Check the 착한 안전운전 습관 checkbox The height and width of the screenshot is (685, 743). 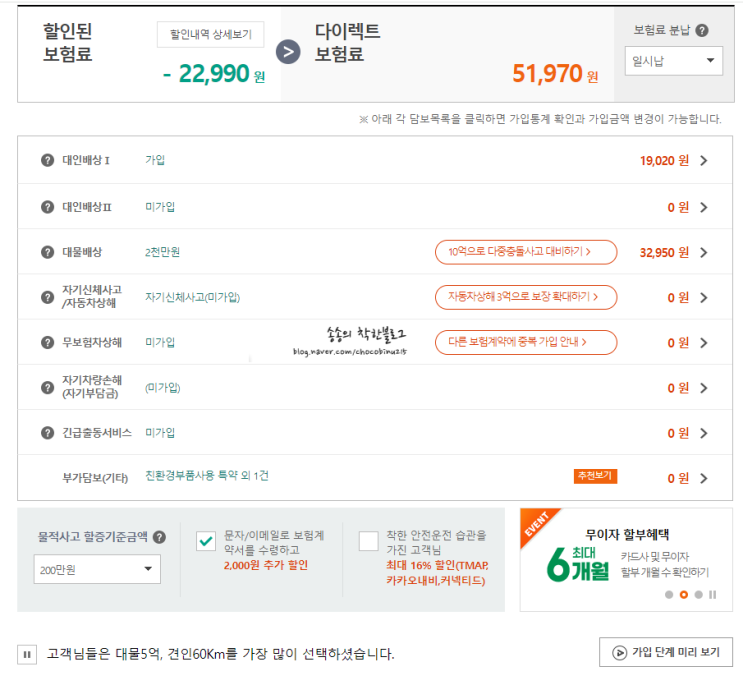click(x=368, y=541)
